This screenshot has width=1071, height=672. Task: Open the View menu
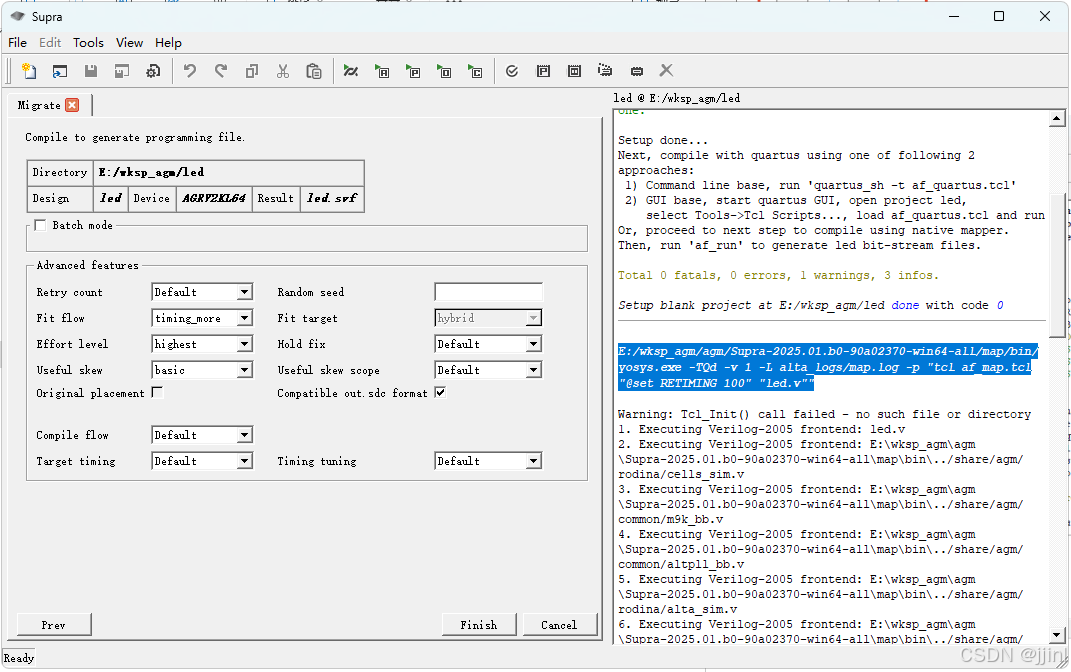[x=129, y=42]
